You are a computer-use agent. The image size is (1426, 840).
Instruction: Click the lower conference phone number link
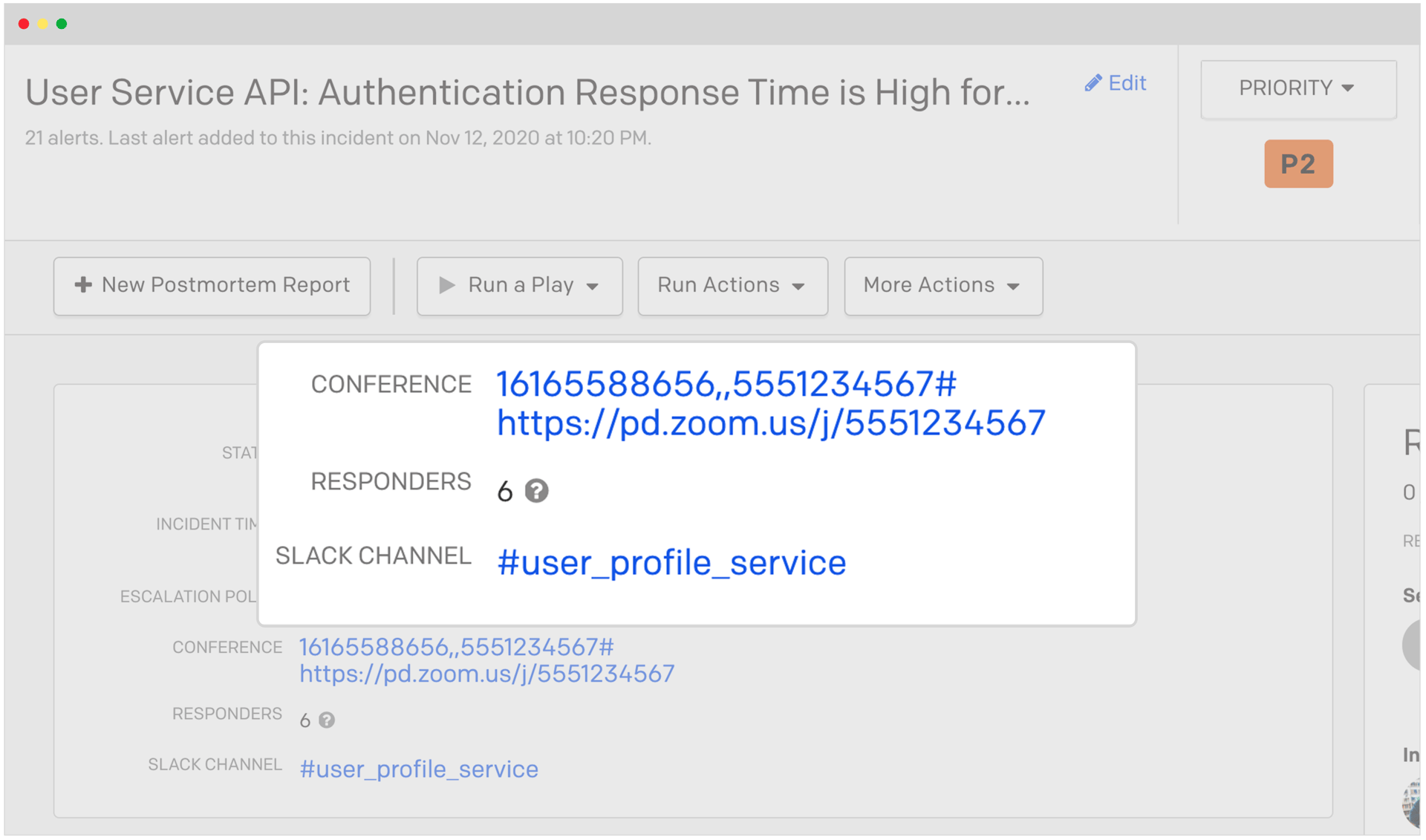point(455,646)
